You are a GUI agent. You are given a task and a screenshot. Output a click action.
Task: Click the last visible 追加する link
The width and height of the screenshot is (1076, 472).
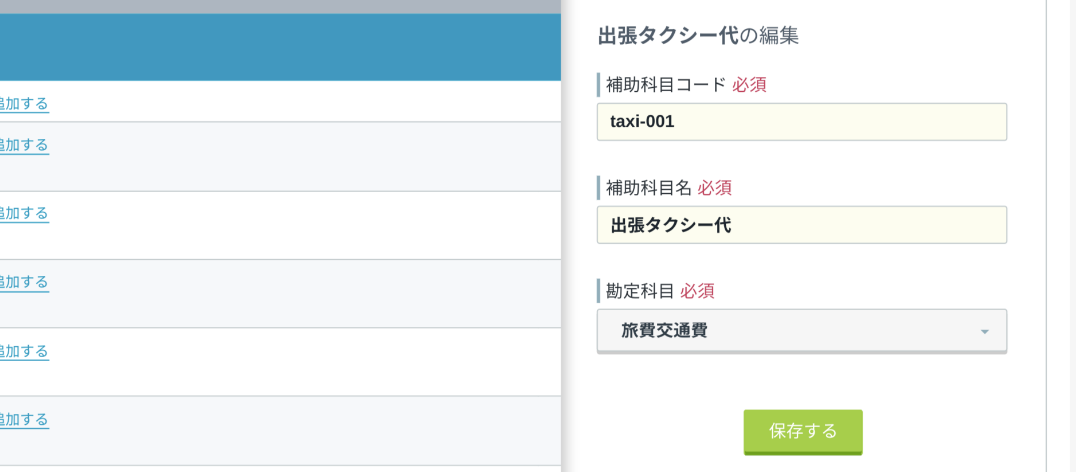click(24, 419)
